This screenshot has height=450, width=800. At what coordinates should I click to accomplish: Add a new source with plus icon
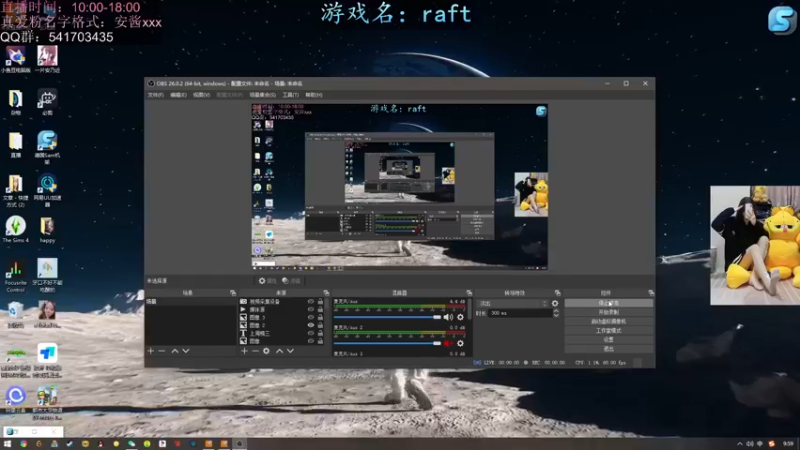click(x=244, y=351)
